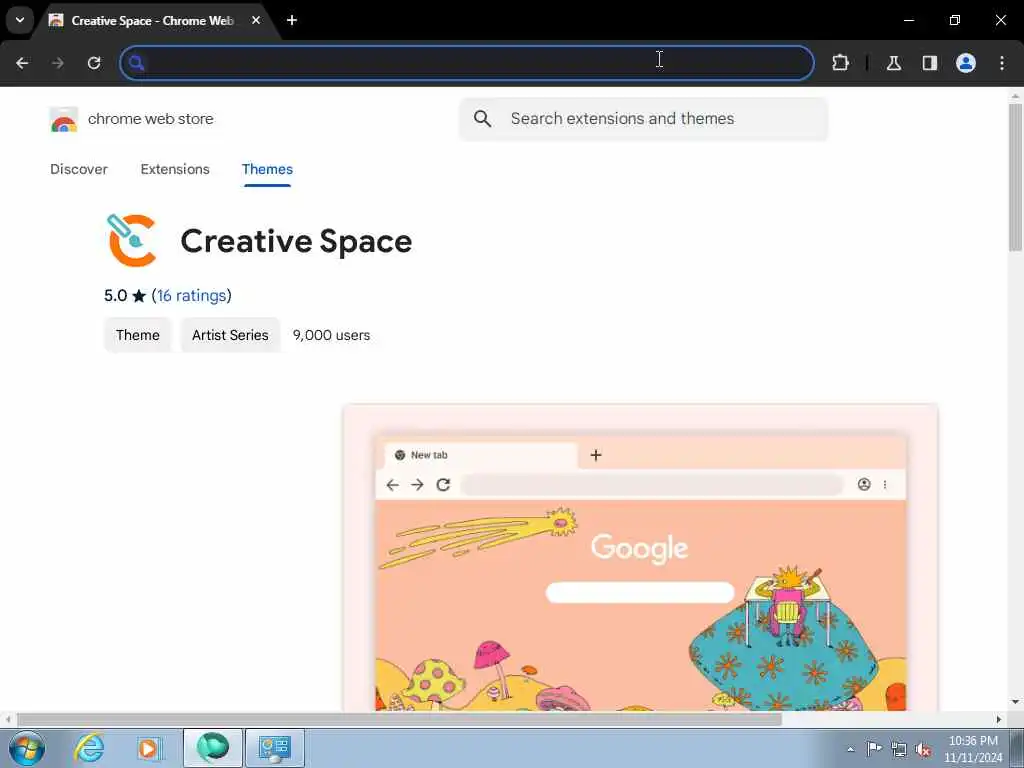
Task: Click the address bar field
Action: click(x=467, y=63)
